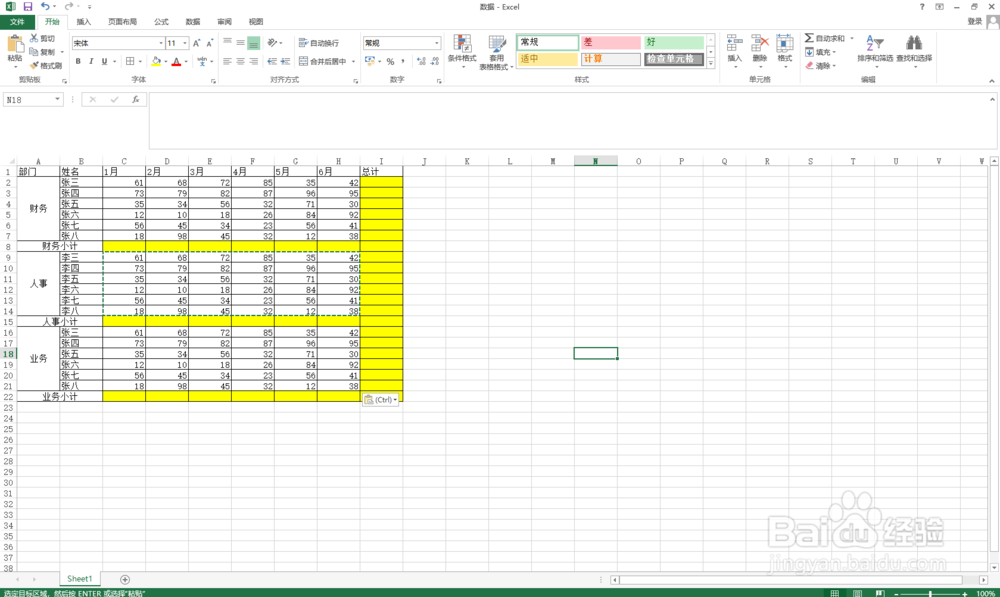Toggle Underline formatting

104,61
